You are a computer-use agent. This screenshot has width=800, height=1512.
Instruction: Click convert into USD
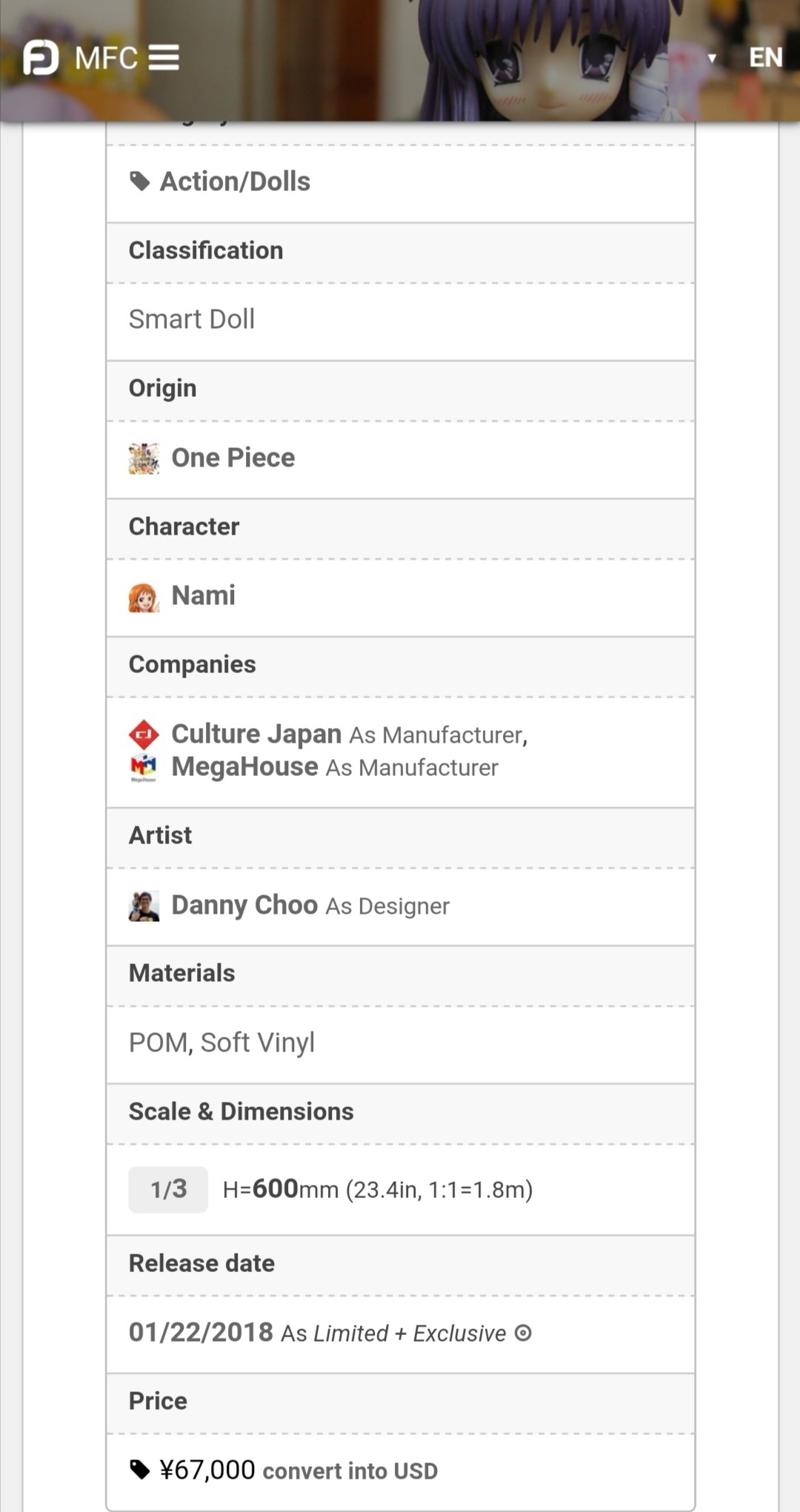(x=350, y=1471)
